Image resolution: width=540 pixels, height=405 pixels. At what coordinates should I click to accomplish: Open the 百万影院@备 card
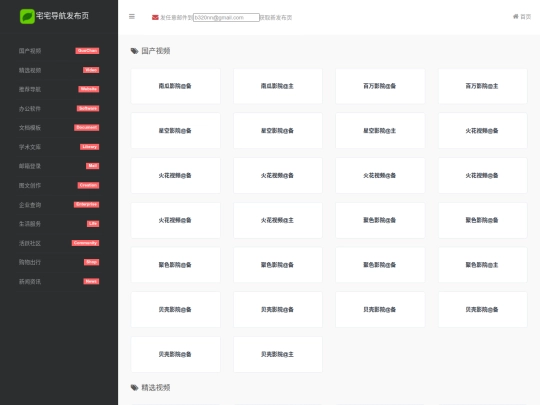point(380,86)
